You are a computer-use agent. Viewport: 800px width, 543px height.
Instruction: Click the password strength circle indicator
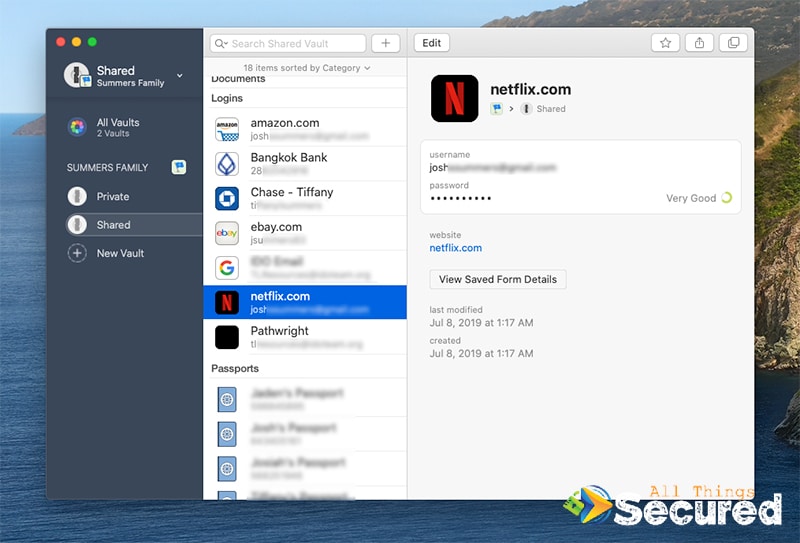pos(727,198)
